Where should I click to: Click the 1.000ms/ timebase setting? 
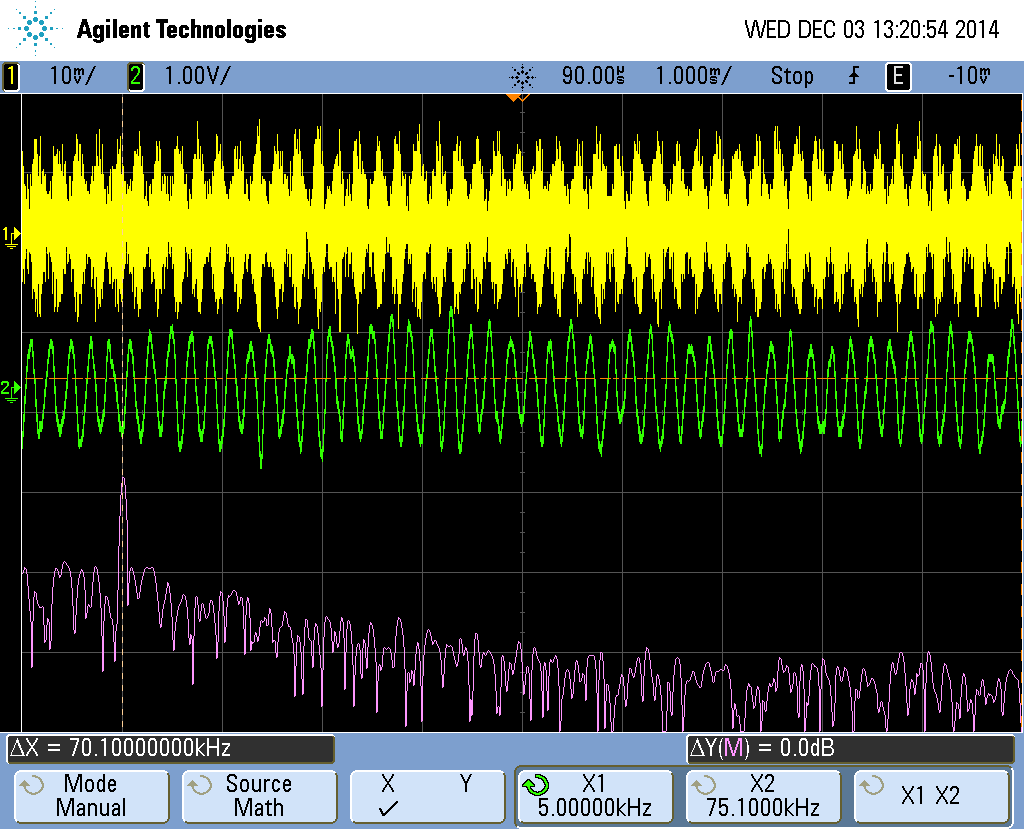click(692, 76)
